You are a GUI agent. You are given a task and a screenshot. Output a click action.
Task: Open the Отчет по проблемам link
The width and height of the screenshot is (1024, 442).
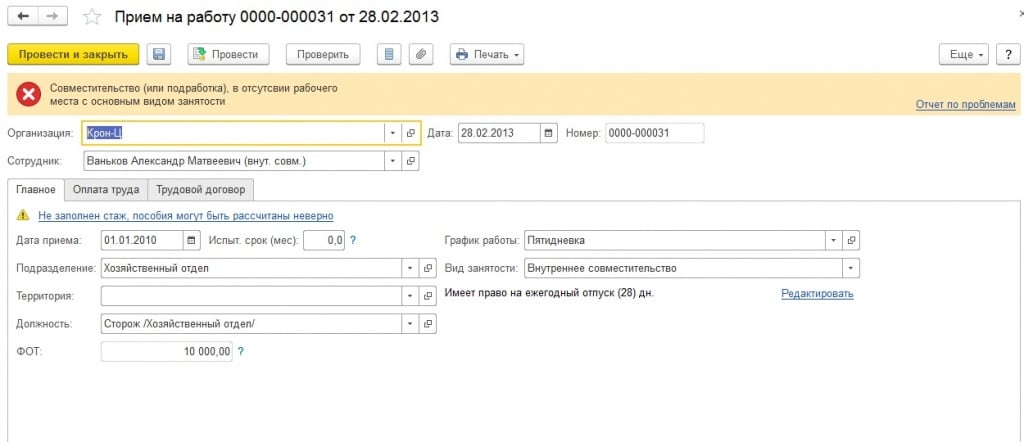965,104
